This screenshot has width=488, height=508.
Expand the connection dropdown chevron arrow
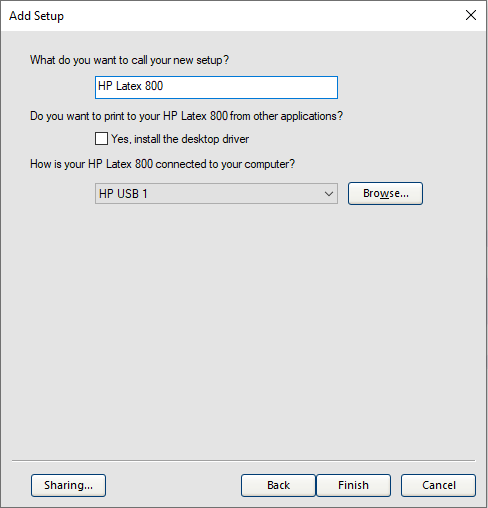tap(329, 194)
